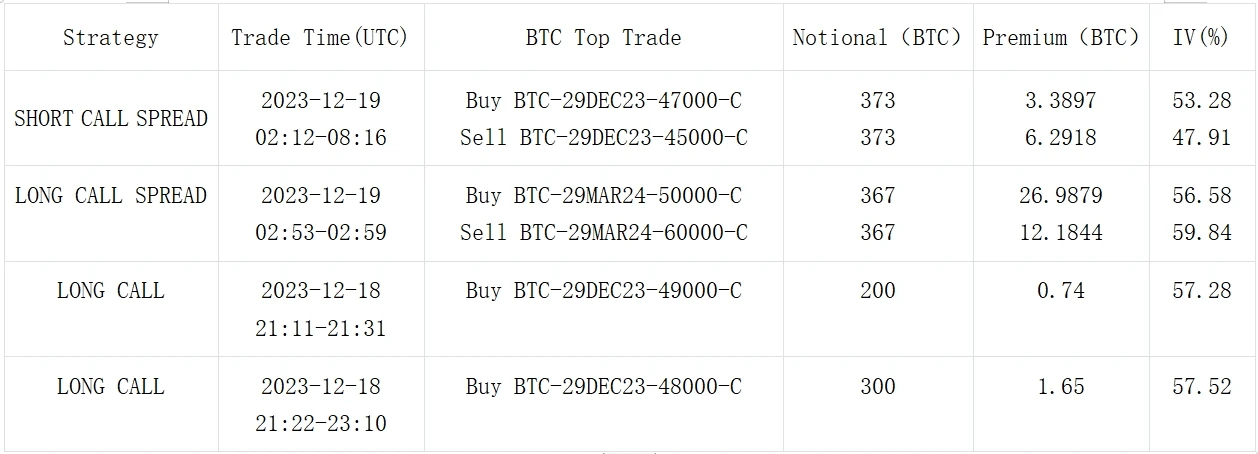Image resolution: width=1258 pixels, height=454 pixels.
Task: Click the Buy BTC-29DEC23-49000-C trade entry
Action: click(x=604, y=291)
